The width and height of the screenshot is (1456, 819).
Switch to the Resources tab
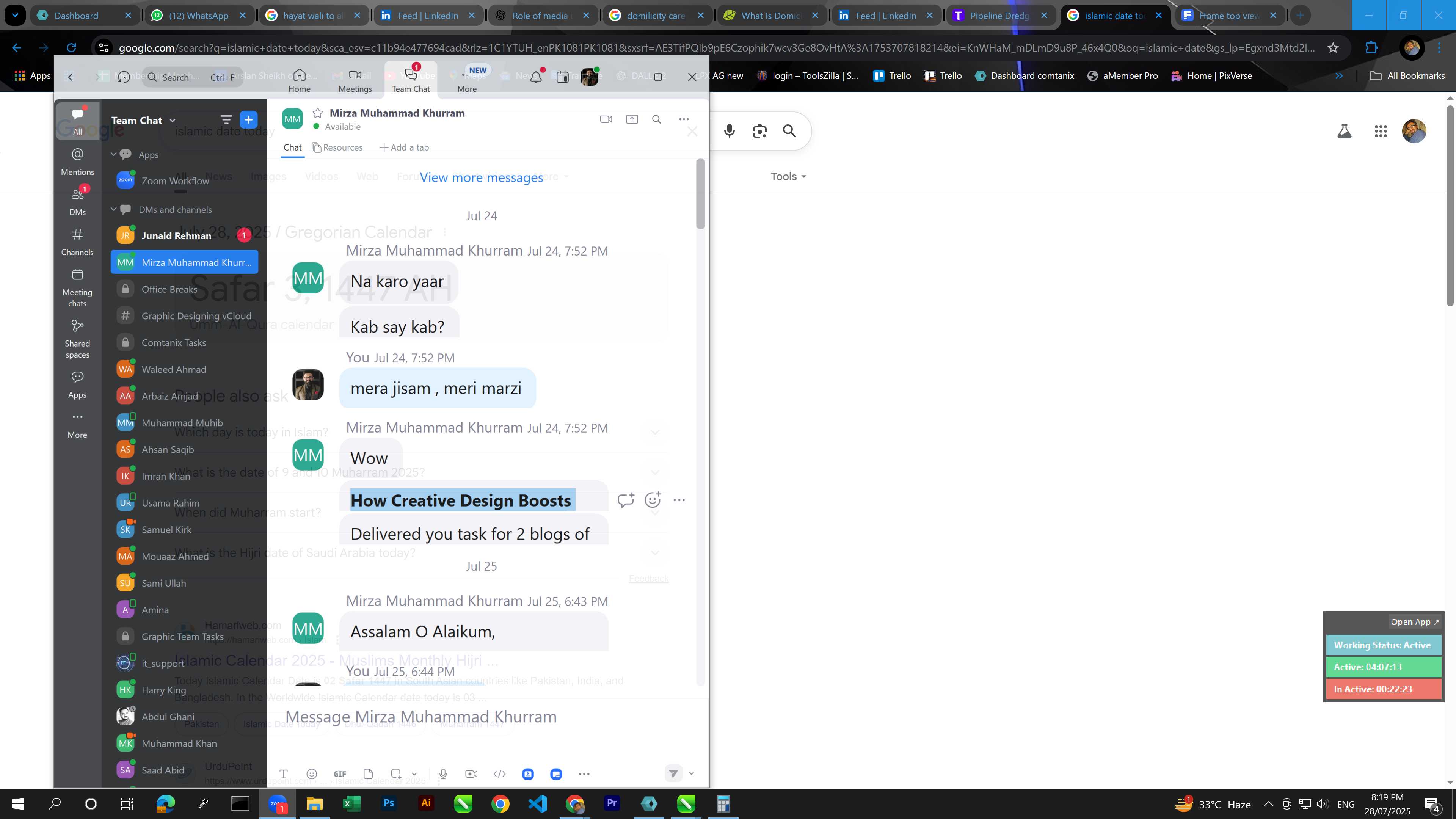pos(337,147)
